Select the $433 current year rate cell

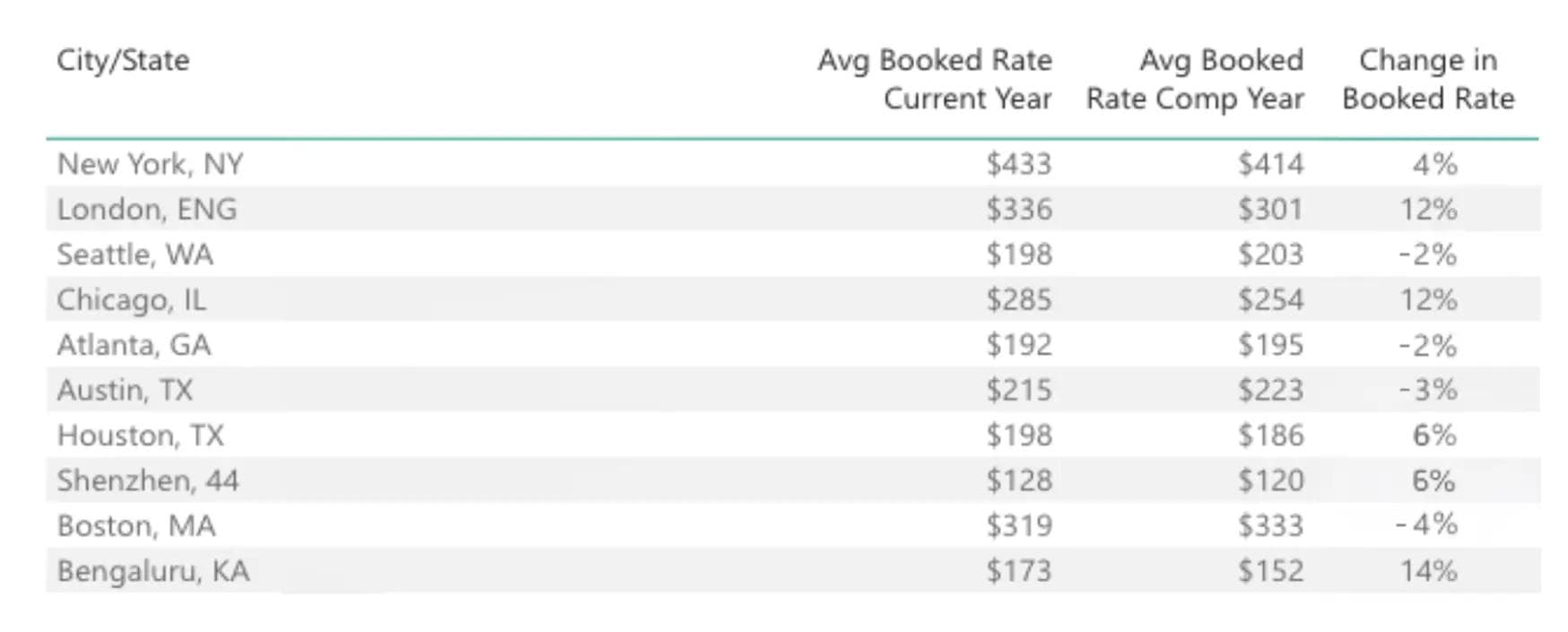(1019, 164)
